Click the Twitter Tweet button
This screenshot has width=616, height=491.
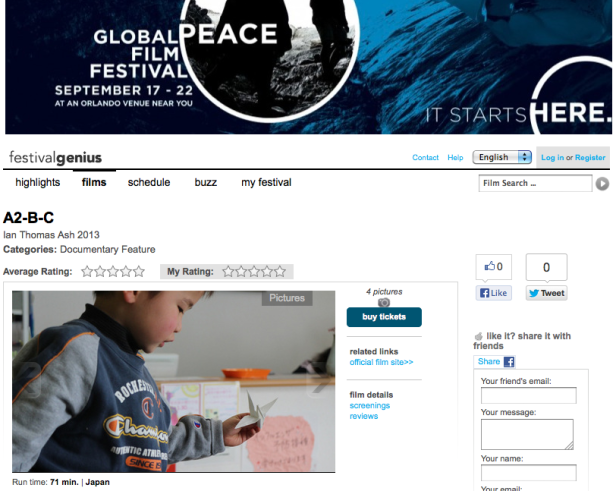(546, 293)
